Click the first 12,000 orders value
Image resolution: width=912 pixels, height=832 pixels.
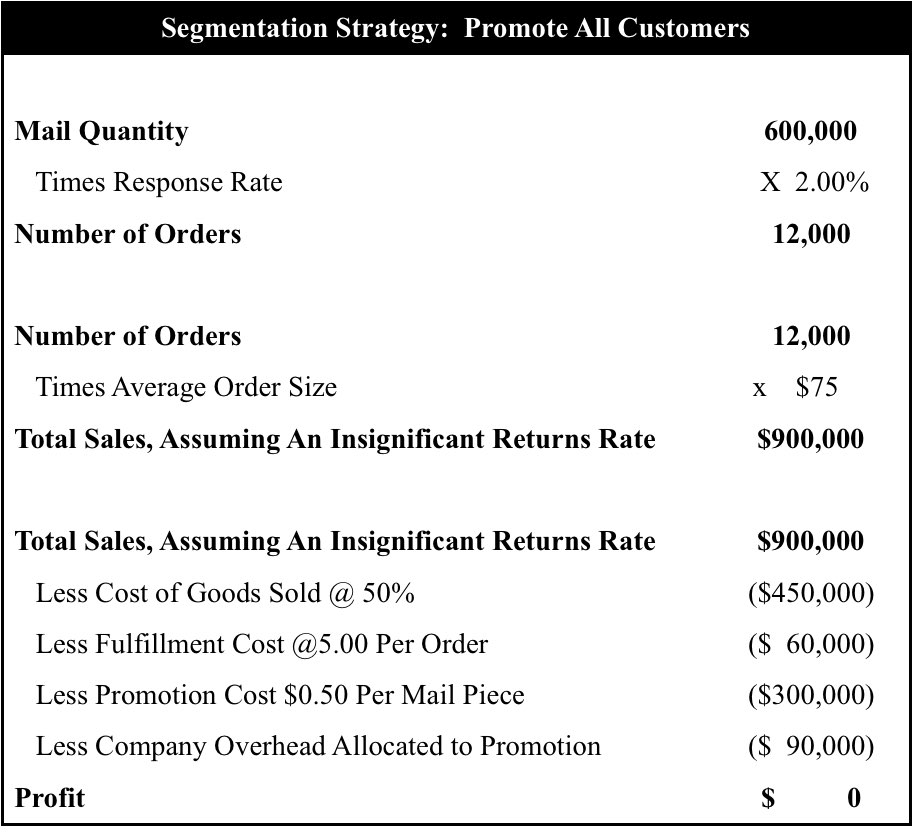click(x=811, y=234)
